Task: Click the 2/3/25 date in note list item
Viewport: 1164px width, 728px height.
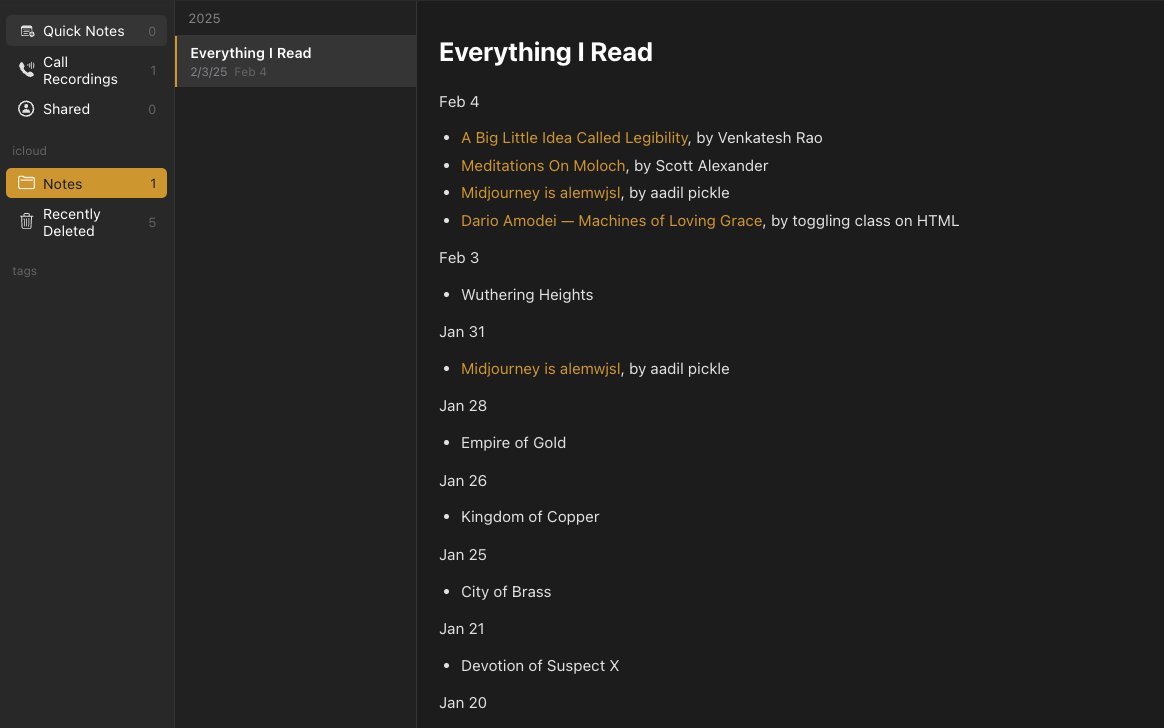Action: pos(209,72)
